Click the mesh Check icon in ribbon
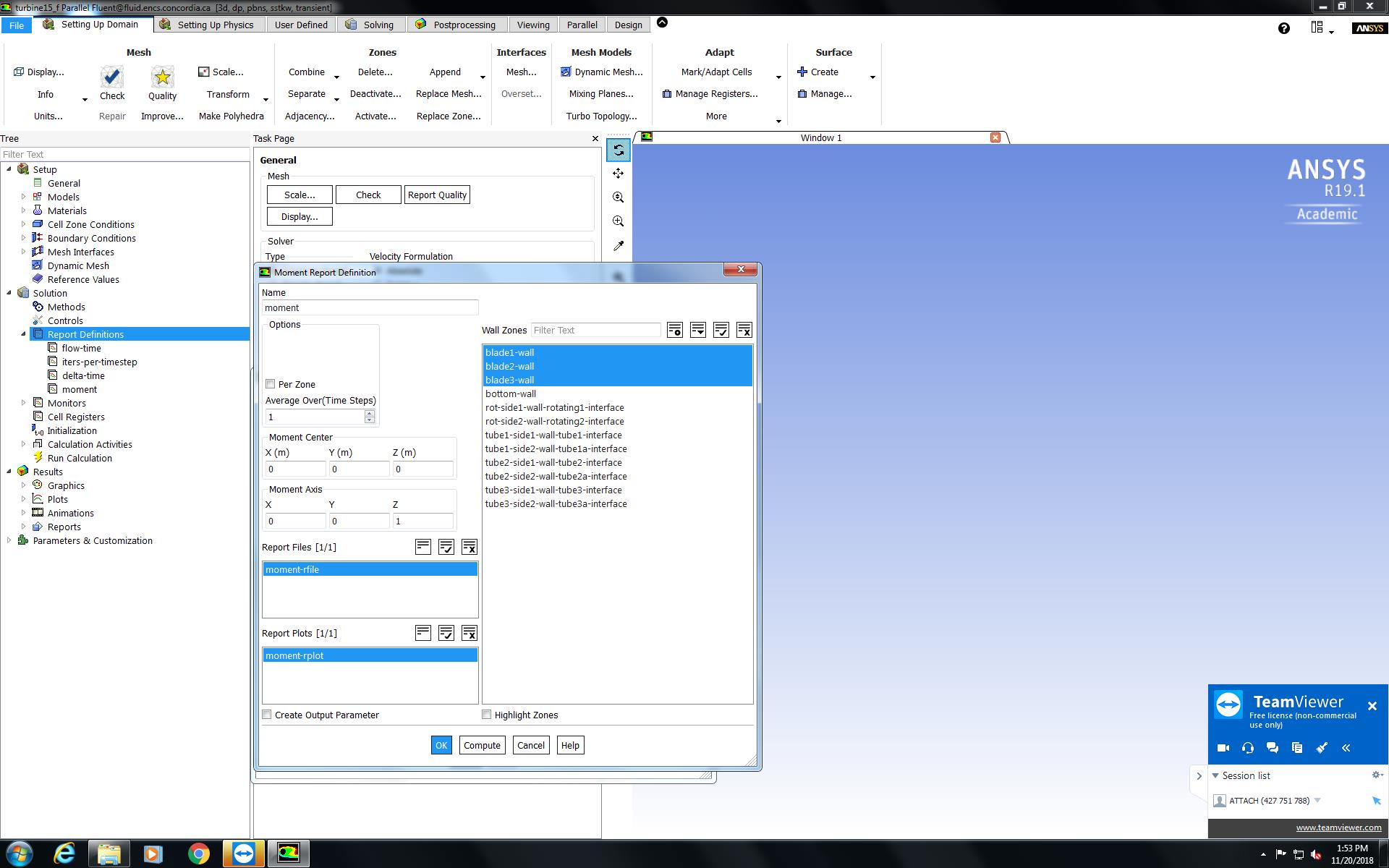This screenshot has height=868, width=1389. point(111,77)
